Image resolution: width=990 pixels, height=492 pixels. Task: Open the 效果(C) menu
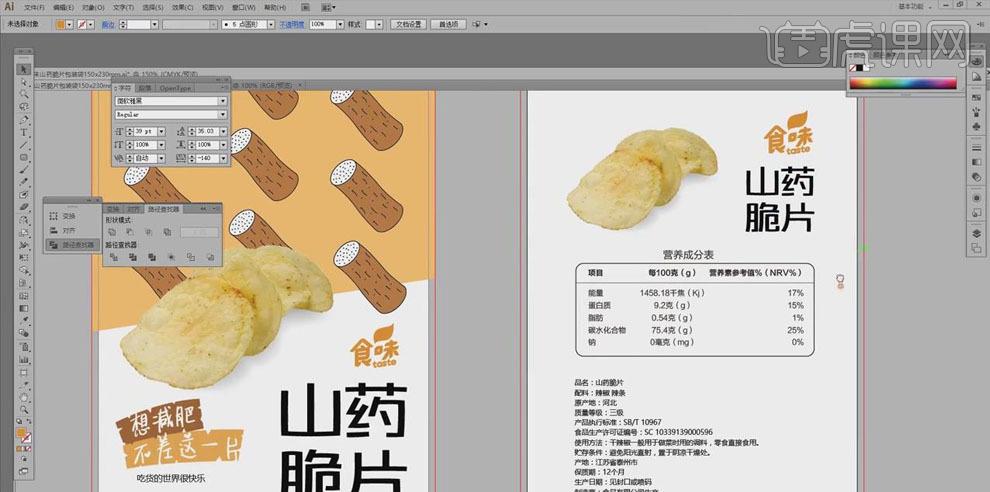182,8
